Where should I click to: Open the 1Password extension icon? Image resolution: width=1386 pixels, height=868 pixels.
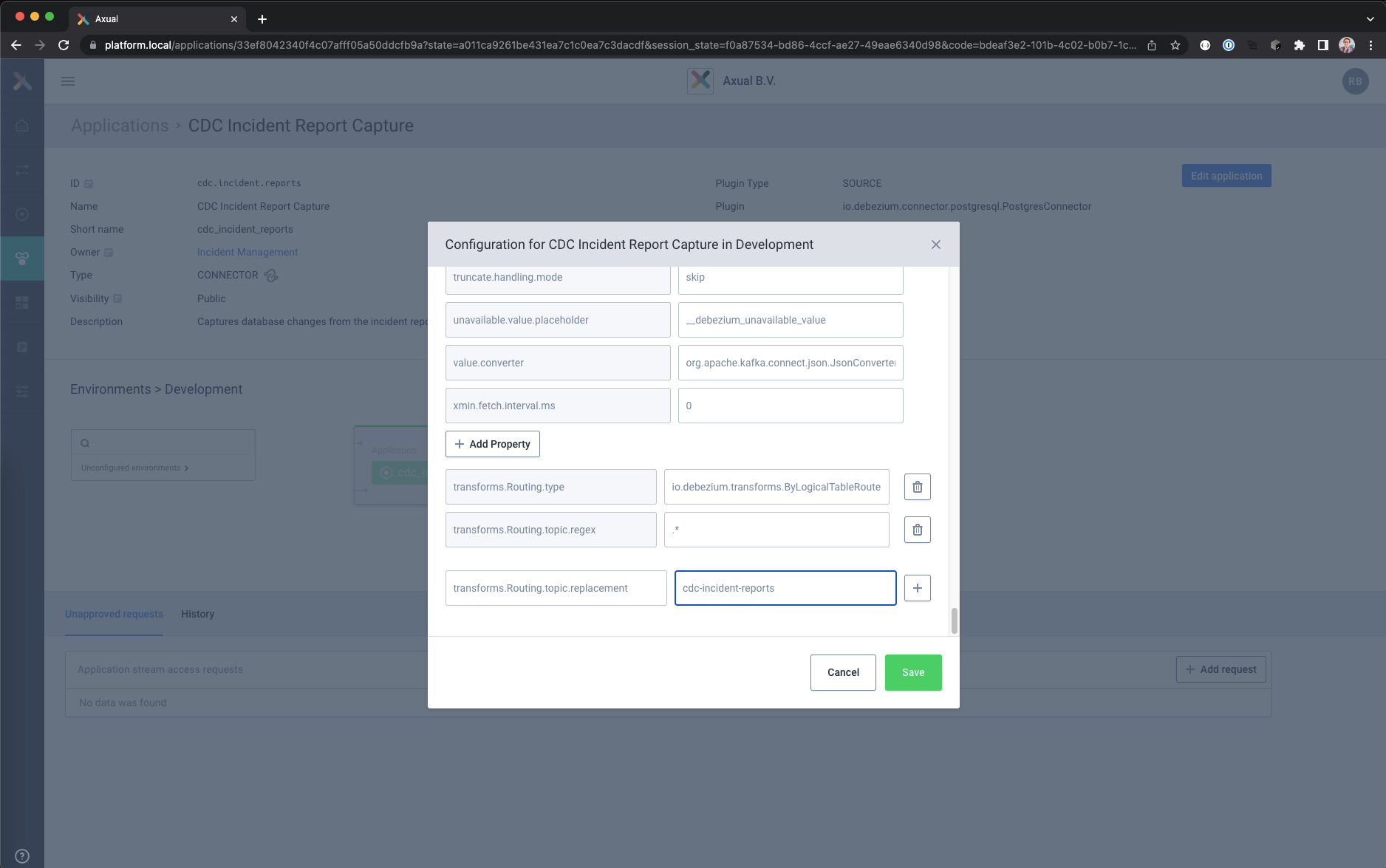pos(1228,45)
